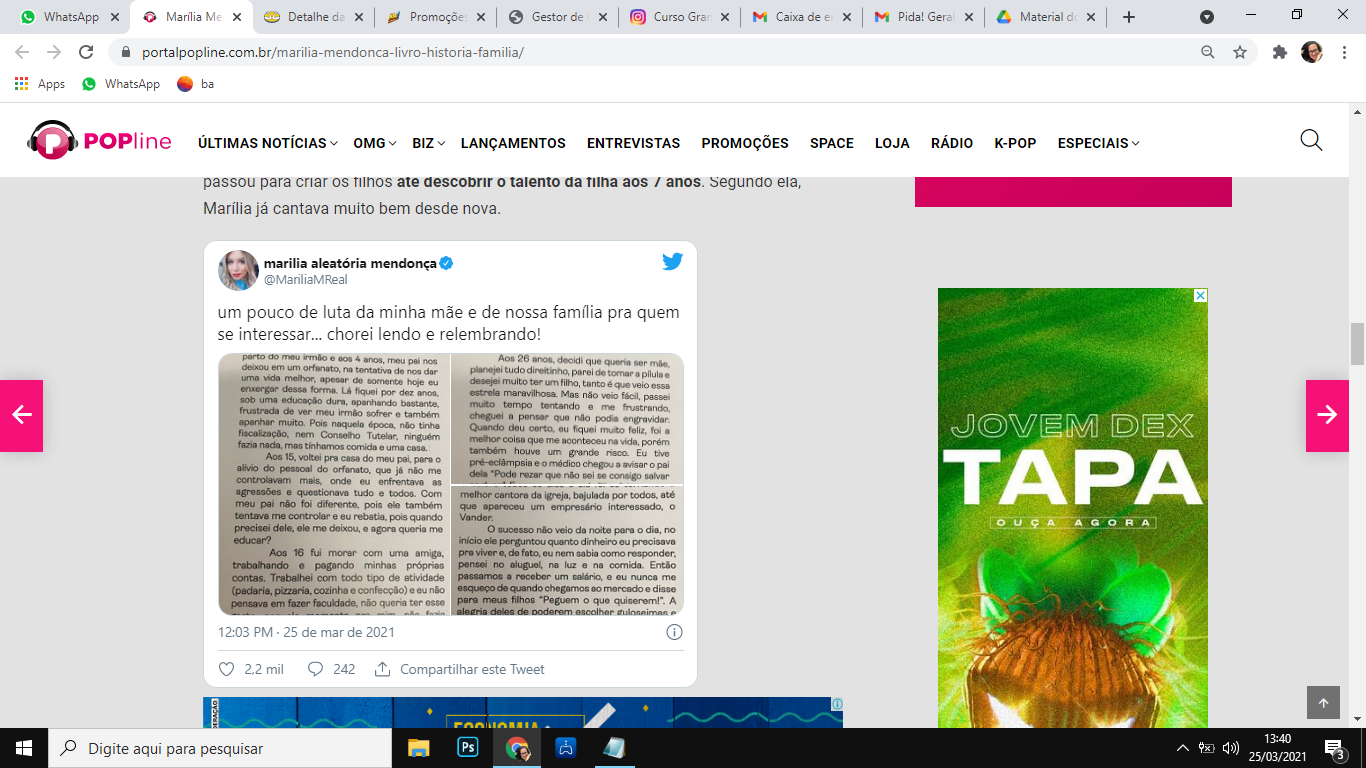Image resolution: width=1366 pixels, height=768 pixels.
Task: Open Chrome profile avatar
Action: [1312, 52]
